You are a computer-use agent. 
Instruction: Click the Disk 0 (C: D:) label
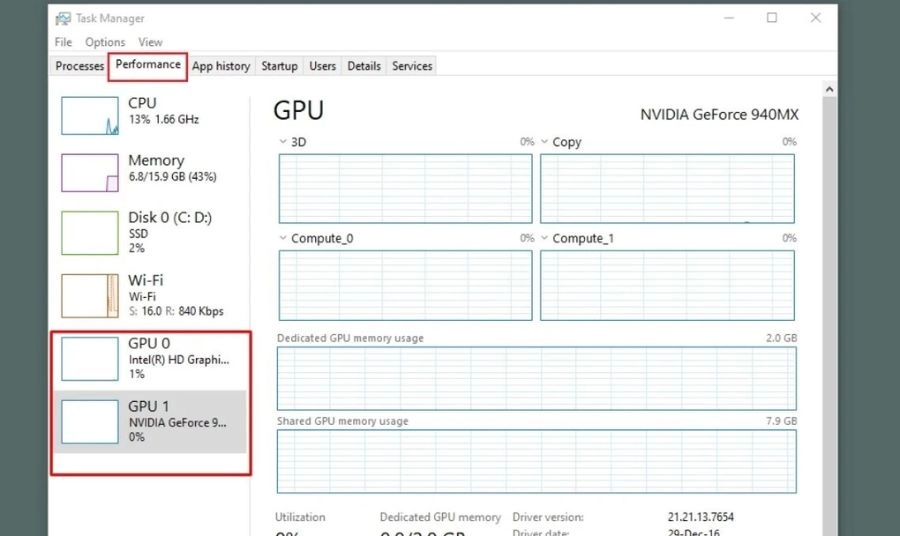coord(170,217)
